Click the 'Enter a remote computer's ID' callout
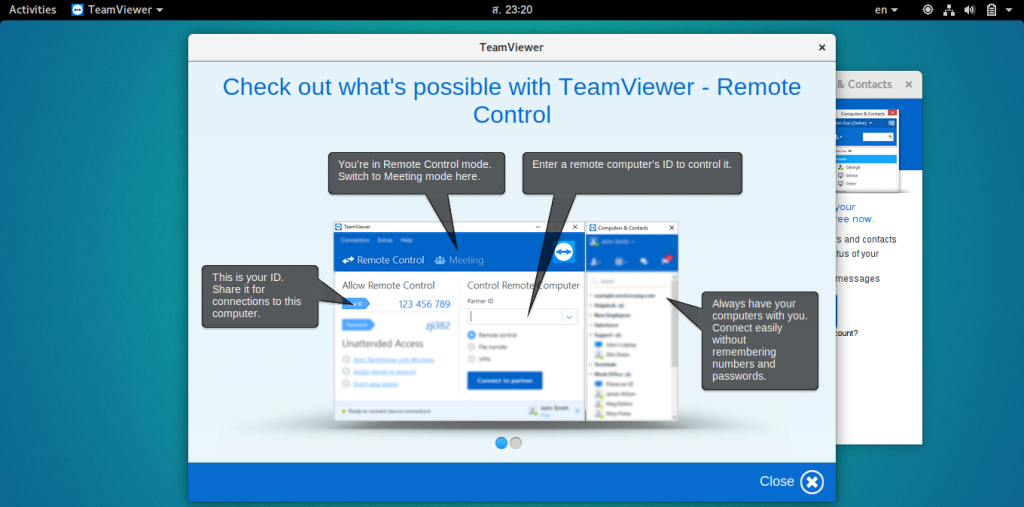 point(632,173)
